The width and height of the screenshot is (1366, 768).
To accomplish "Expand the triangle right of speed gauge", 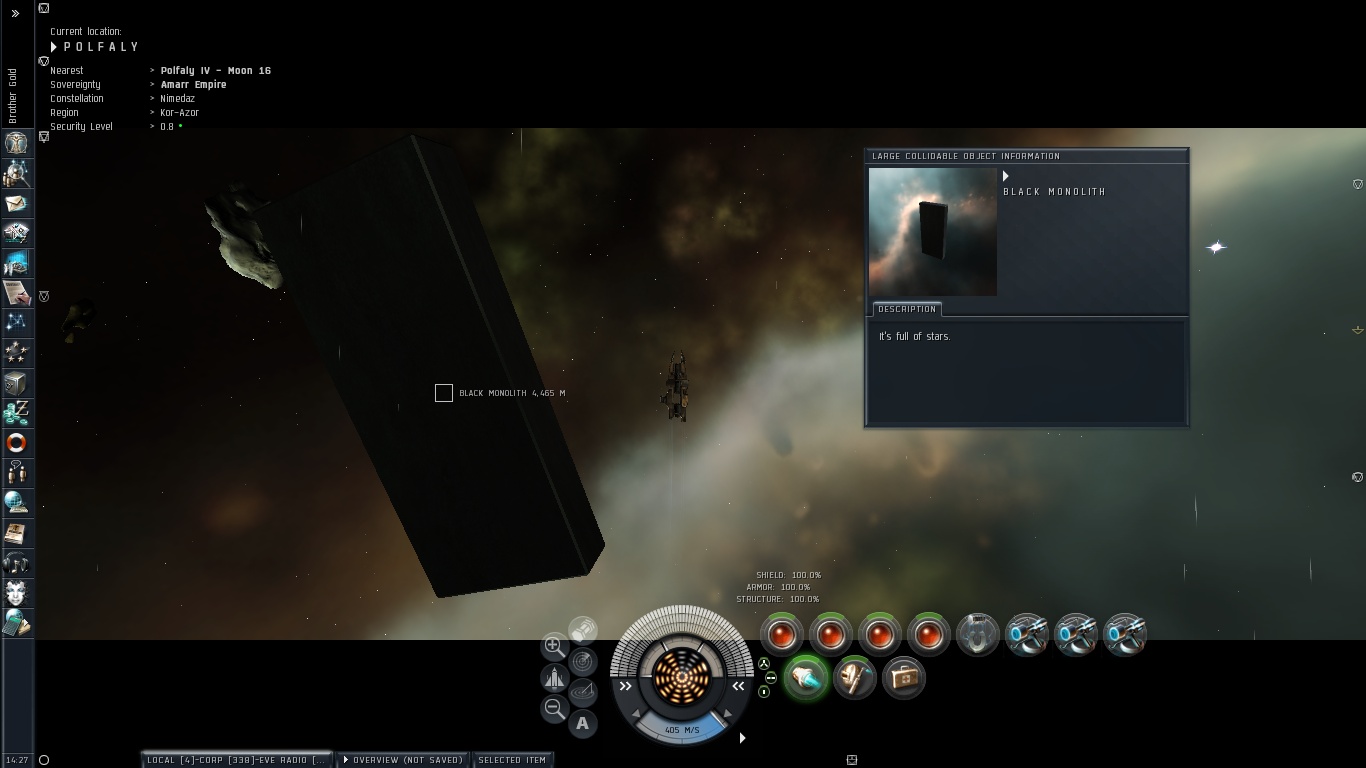I will pos(742,738).
